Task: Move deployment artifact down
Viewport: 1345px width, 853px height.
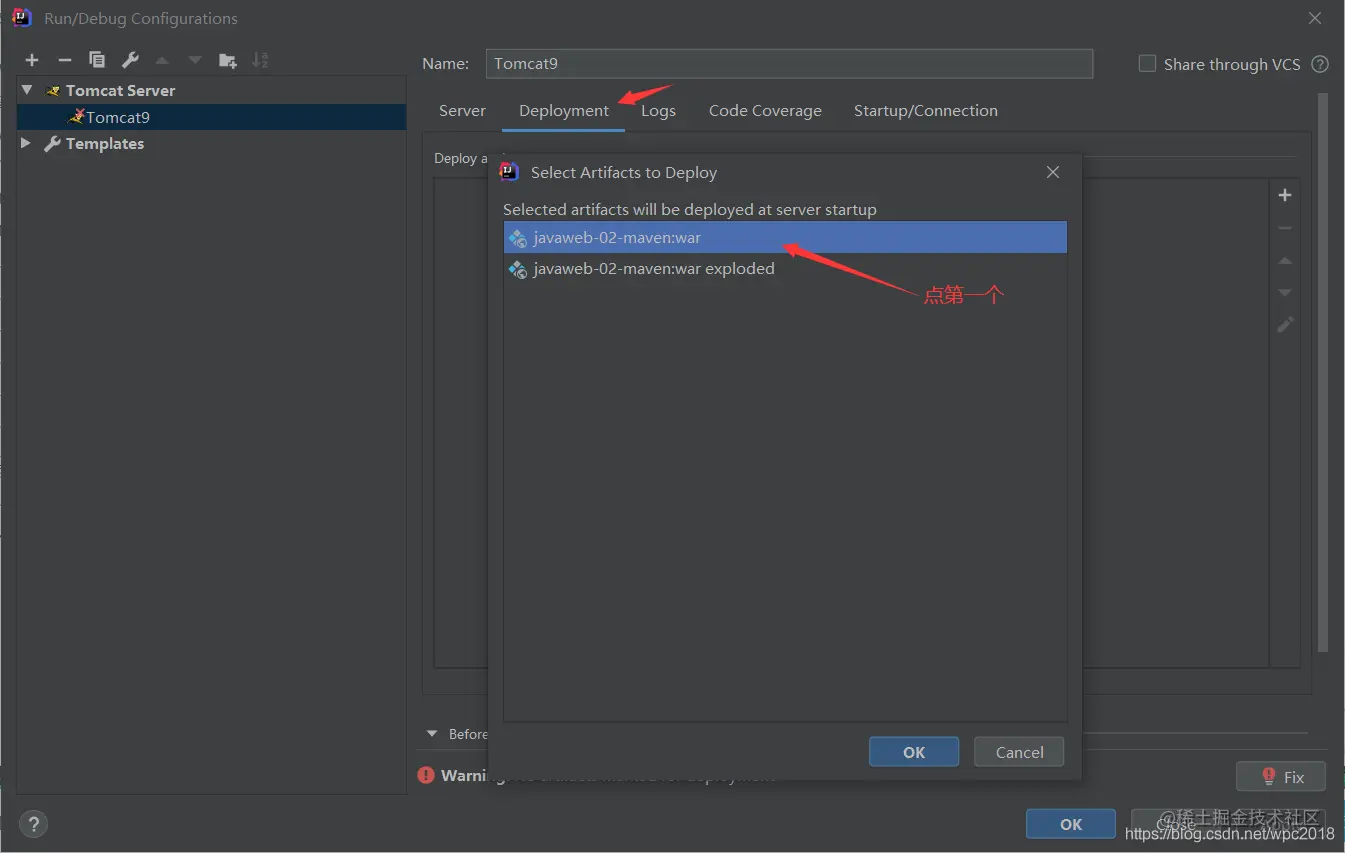Action: [1285, 293]
